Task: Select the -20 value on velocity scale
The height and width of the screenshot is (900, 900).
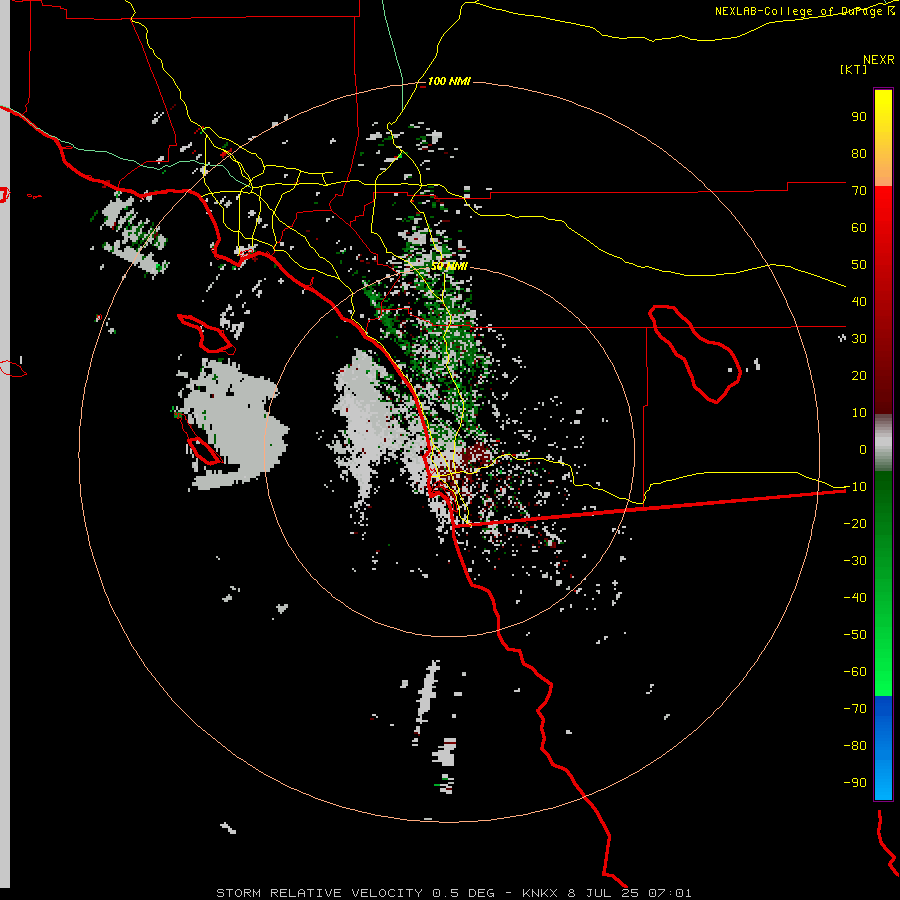Action: [855, 524]
